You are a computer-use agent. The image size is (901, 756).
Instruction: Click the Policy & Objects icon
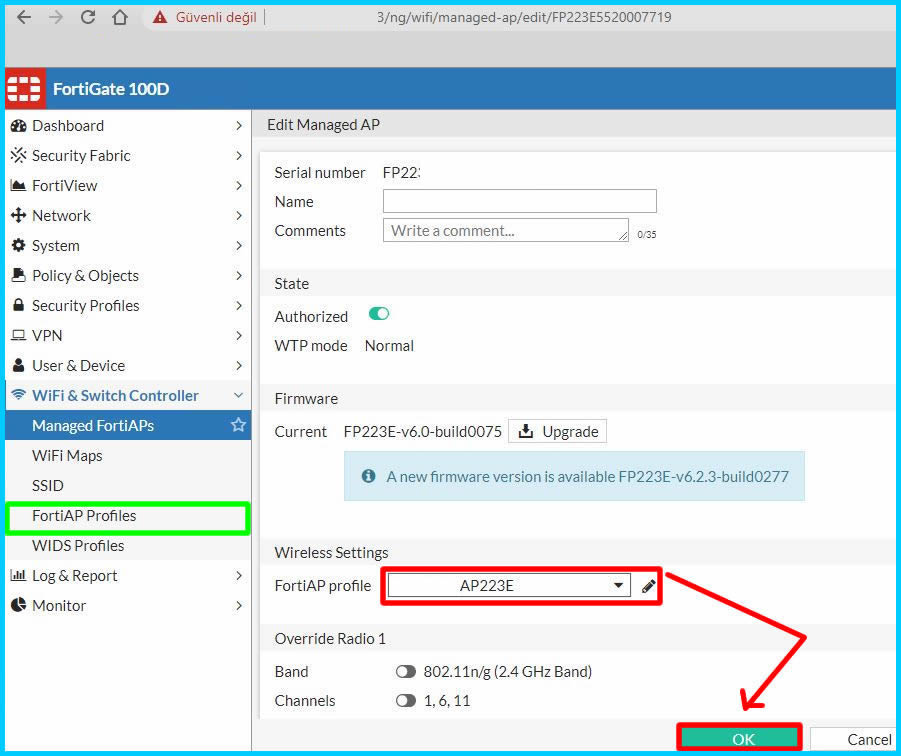[x=18, y=275]
